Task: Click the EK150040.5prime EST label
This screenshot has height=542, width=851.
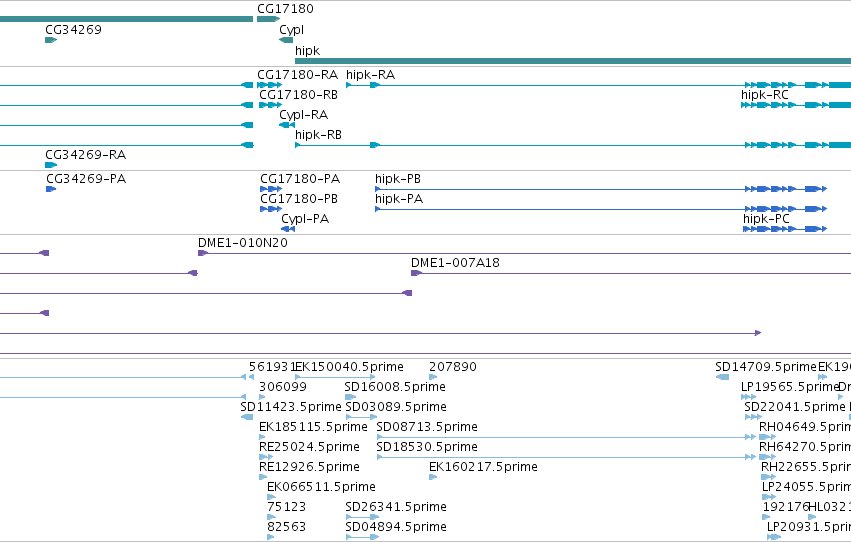Action: (350, 367)
